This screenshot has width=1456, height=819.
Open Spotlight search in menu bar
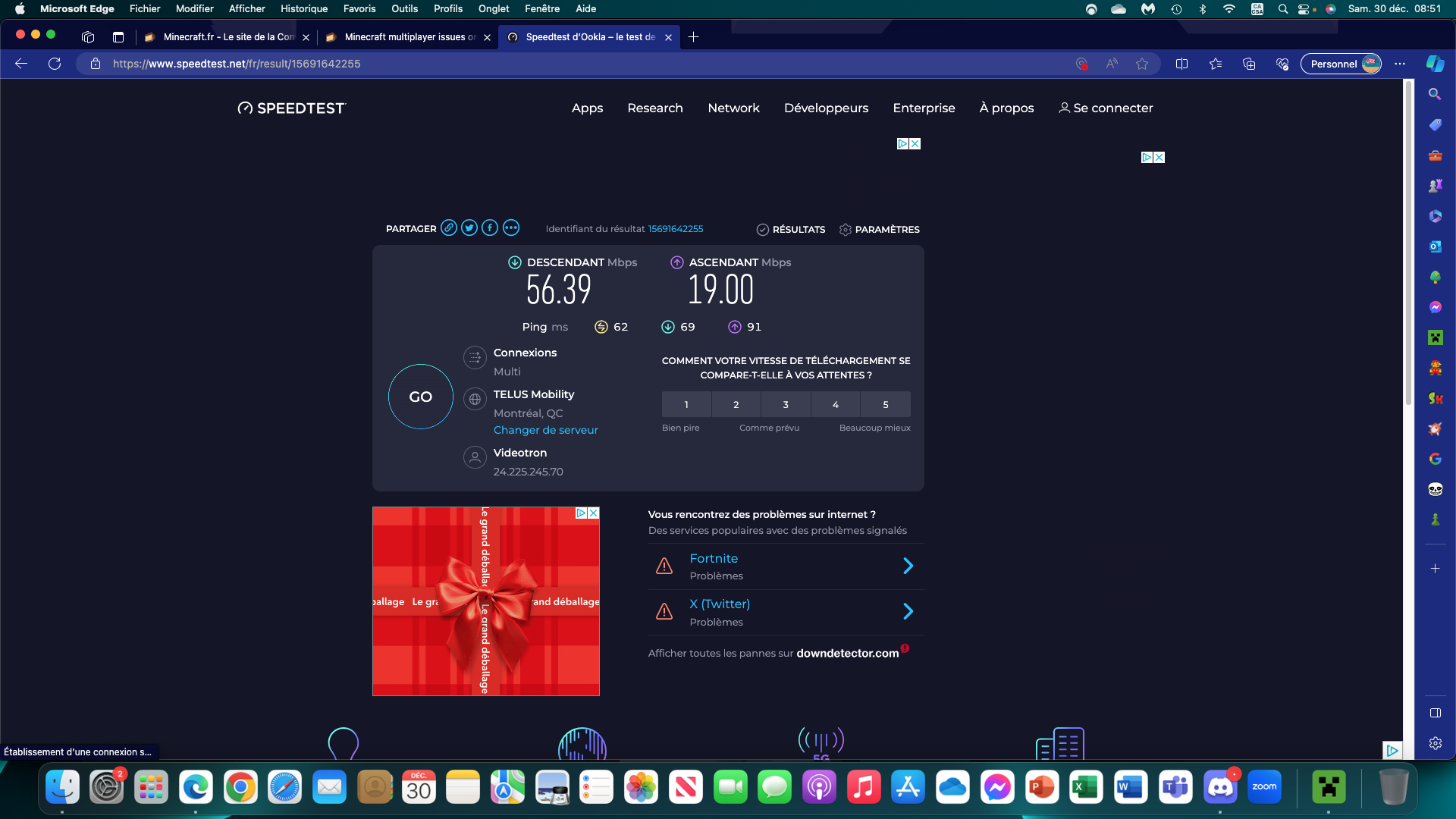1282,8
